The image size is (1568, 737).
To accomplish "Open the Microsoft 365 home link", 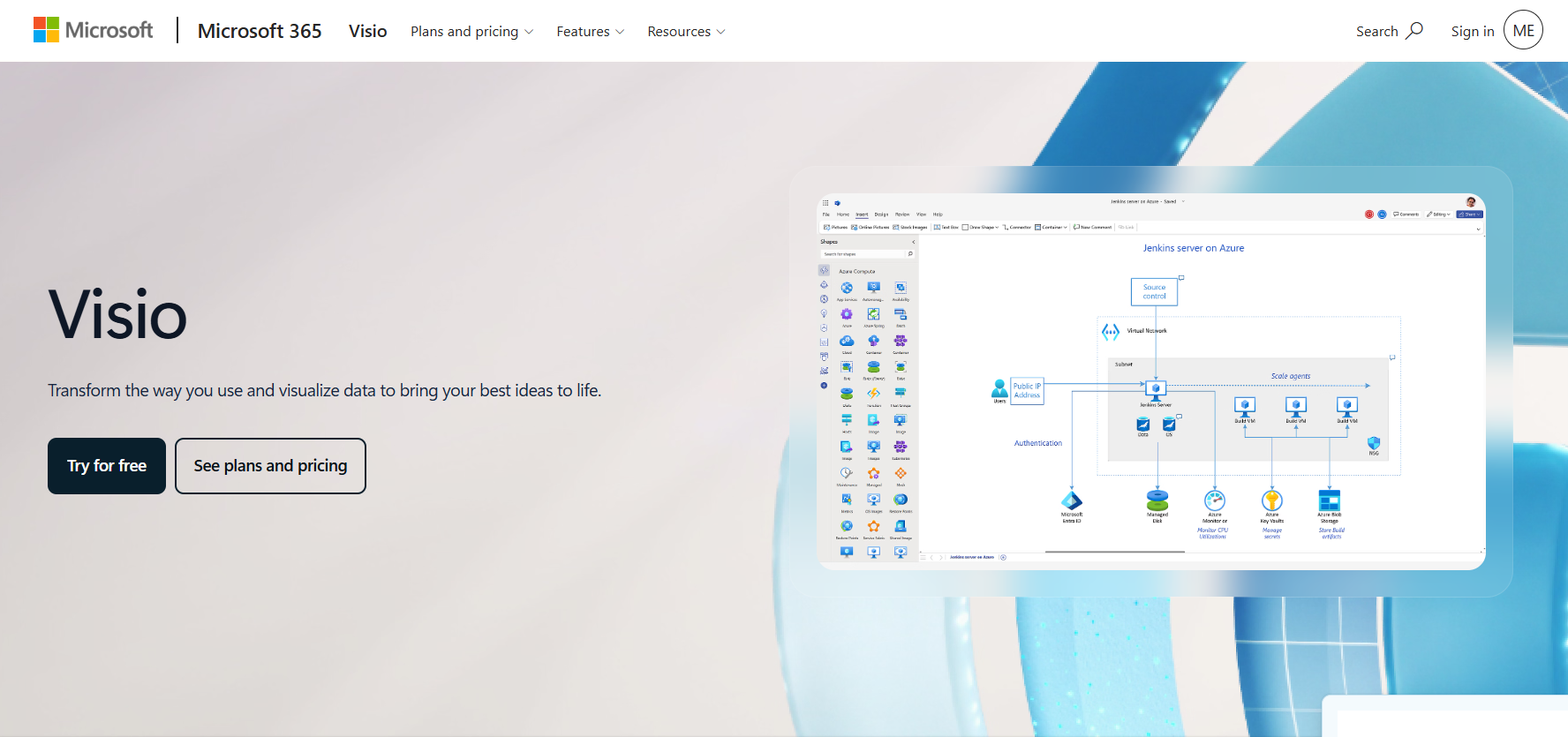I will [x=260, y=31].
